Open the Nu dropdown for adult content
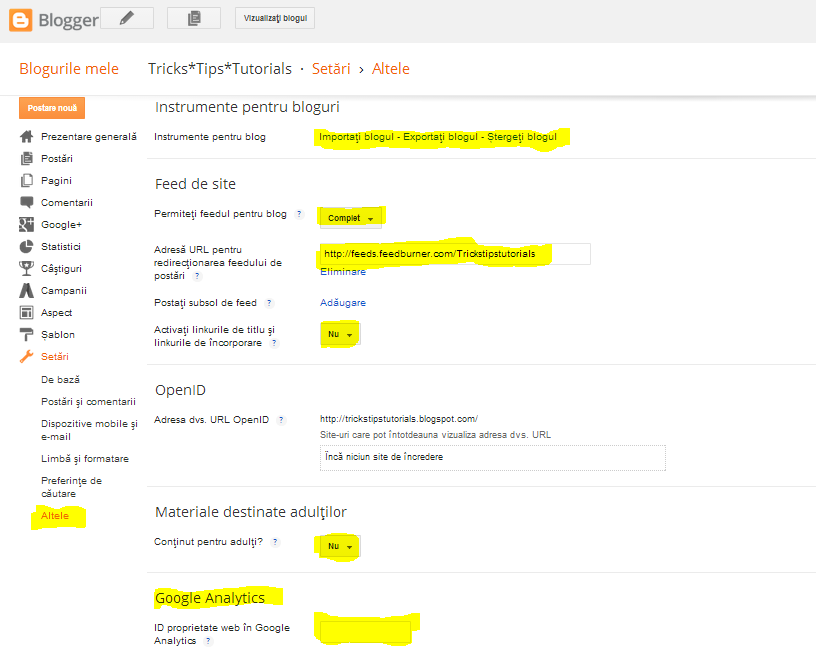816x660 pixels. coord(340,547)
